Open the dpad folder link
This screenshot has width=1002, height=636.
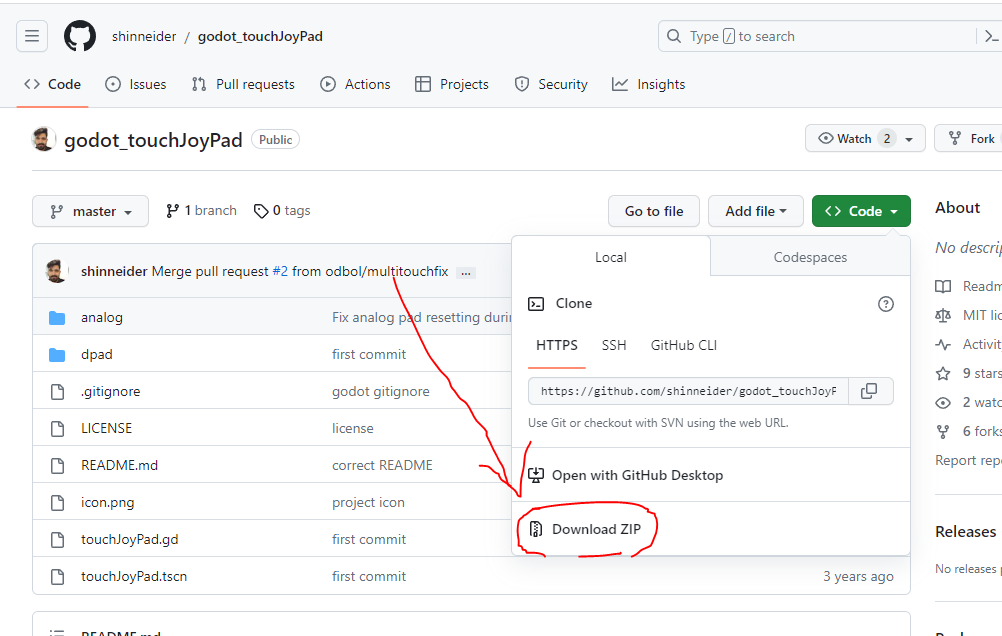pyautogui.click(x=96, y=354)
